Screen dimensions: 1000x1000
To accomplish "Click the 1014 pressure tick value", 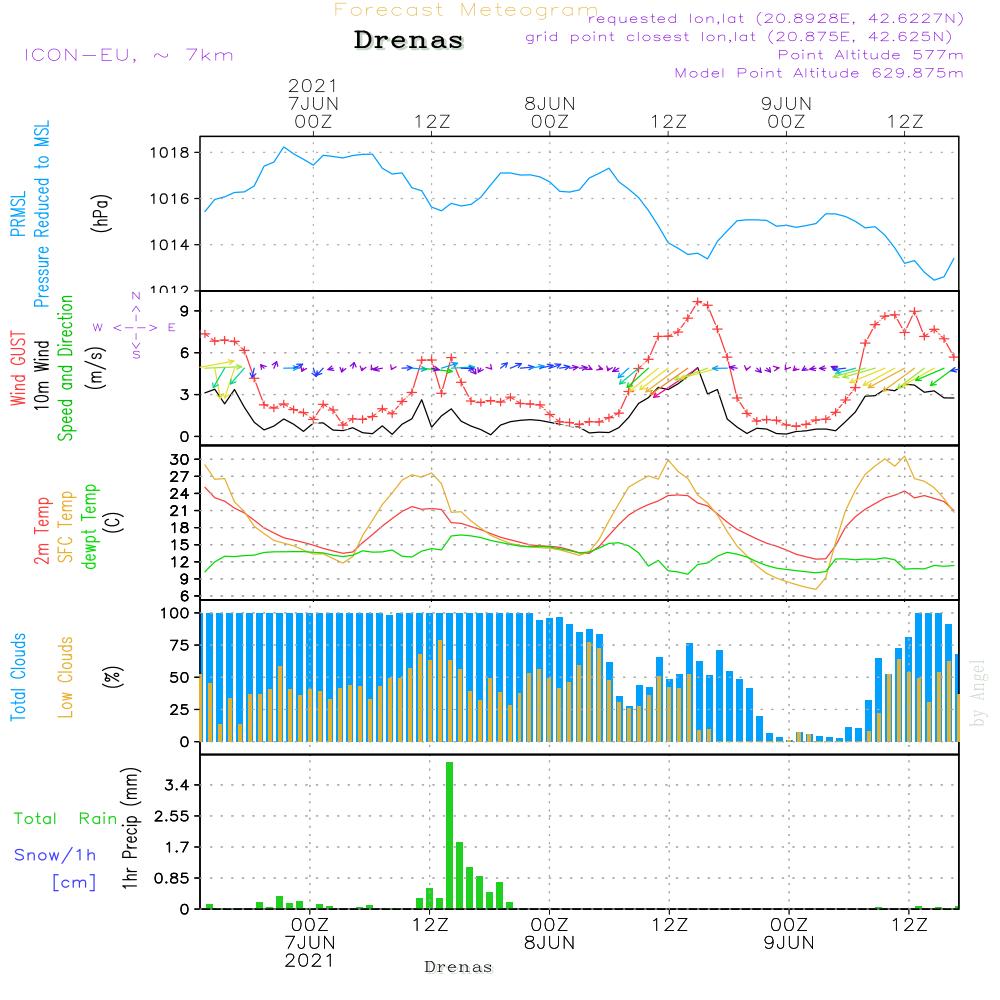I will click(x=170, y=245).
